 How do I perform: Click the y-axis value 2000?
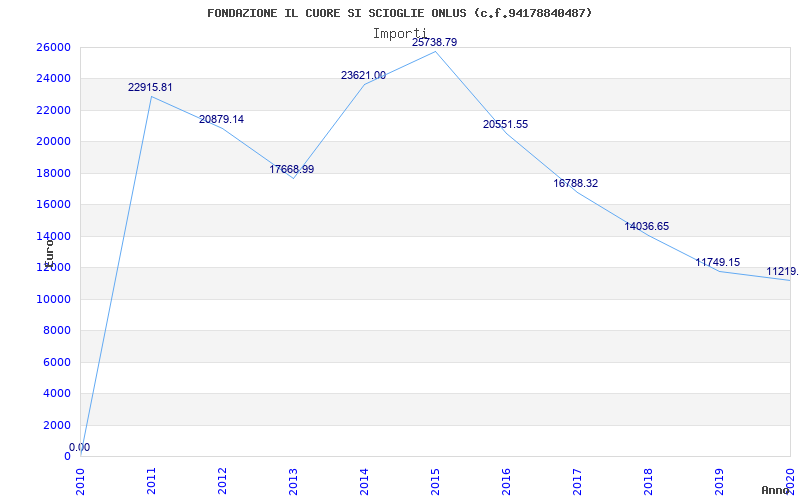coord(56,425)
